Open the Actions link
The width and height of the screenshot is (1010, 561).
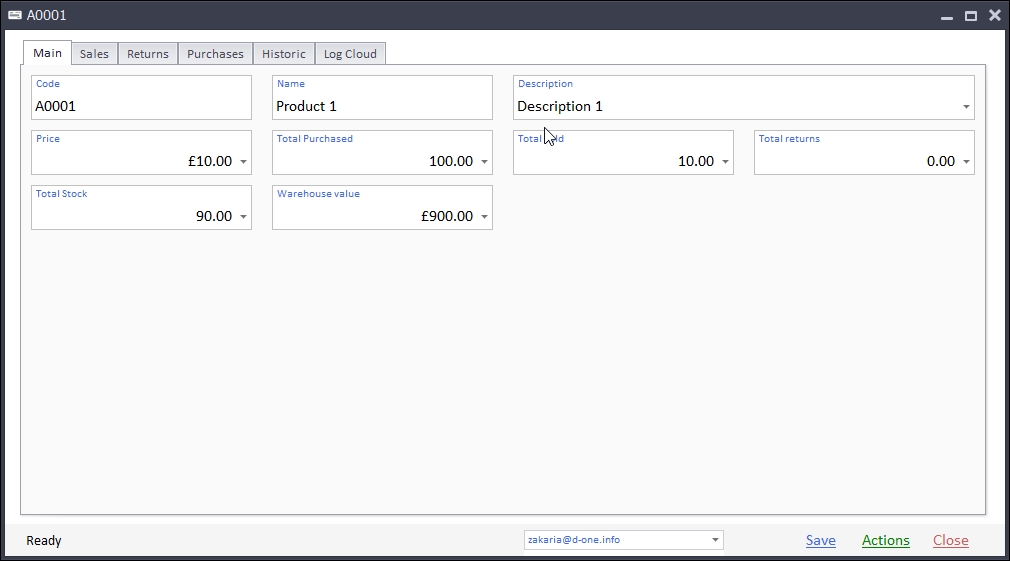[x=885, y=540]
